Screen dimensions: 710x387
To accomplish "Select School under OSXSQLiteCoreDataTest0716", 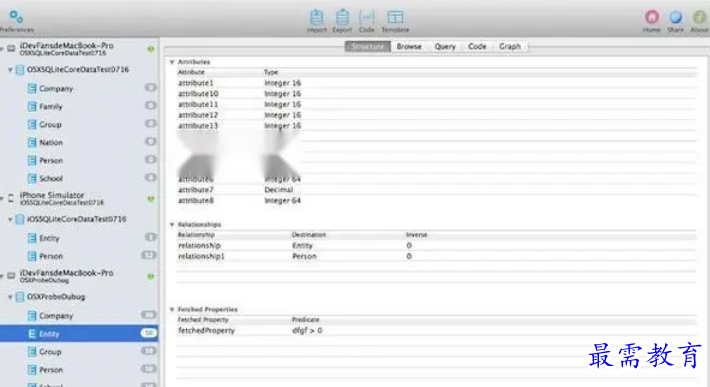I will click(x=79, y=178).
